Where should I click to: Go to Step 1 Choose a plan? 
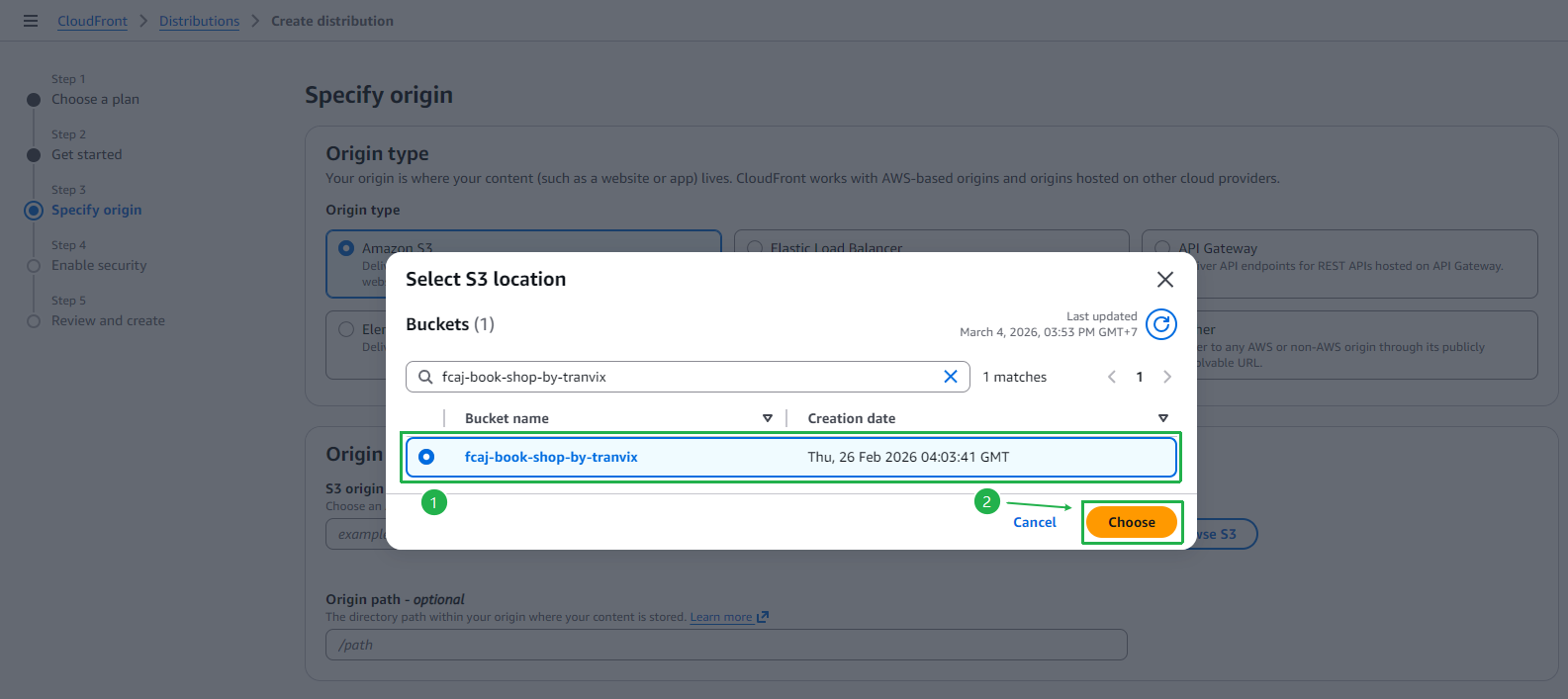pos(95,99)
